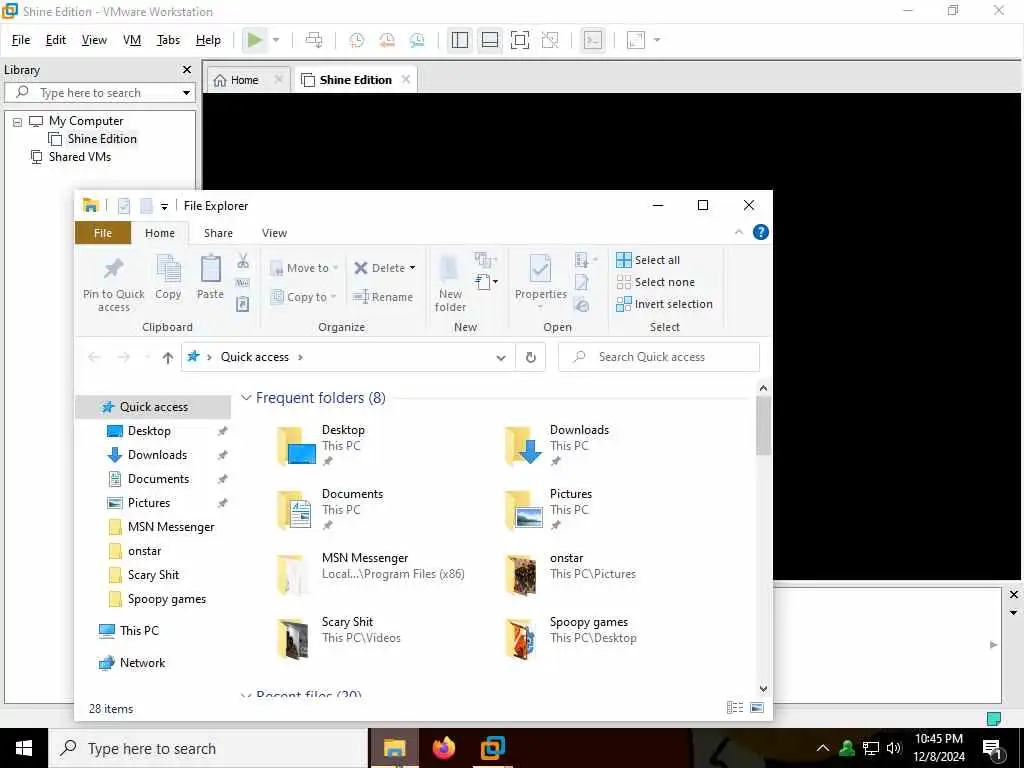1024x768 pixels.
Task: Open VMware Help menu
Action: [x=208, y=40]
